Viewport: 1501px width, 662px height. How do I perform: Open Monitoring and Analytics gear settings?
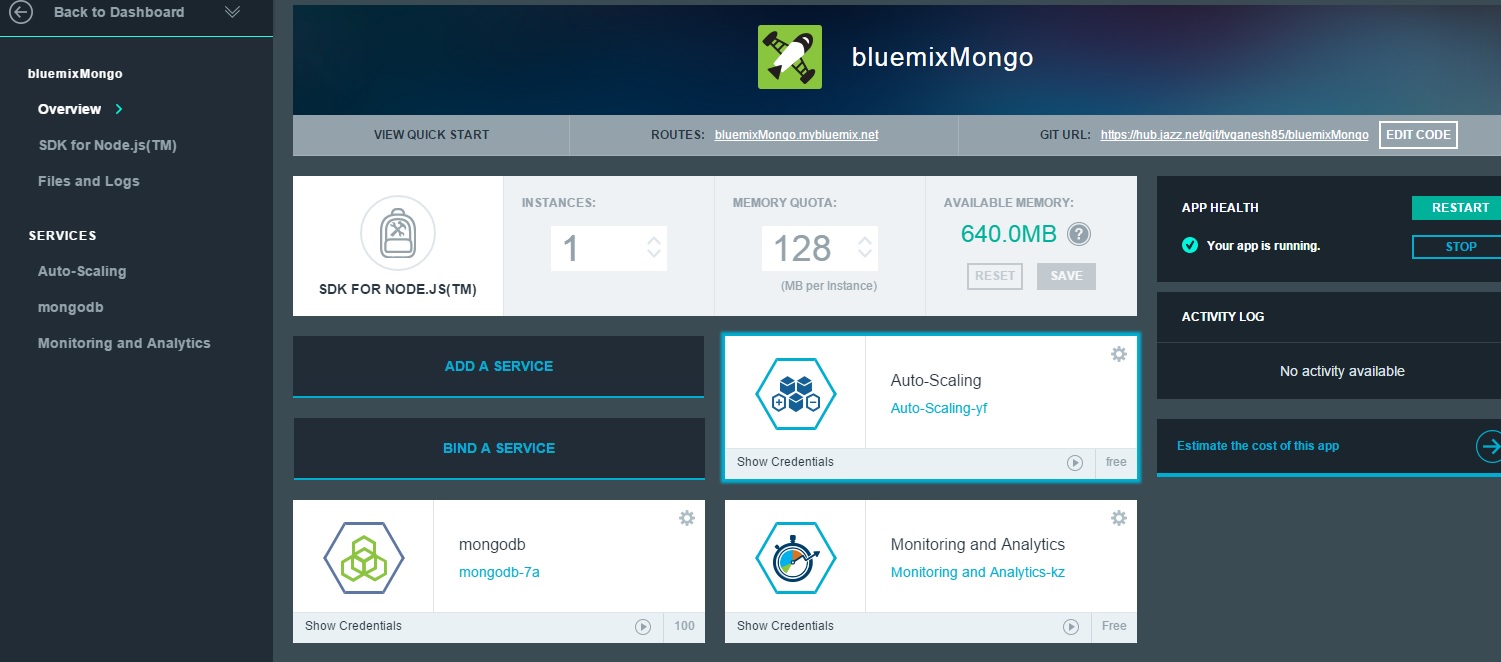pos(1118,518)
